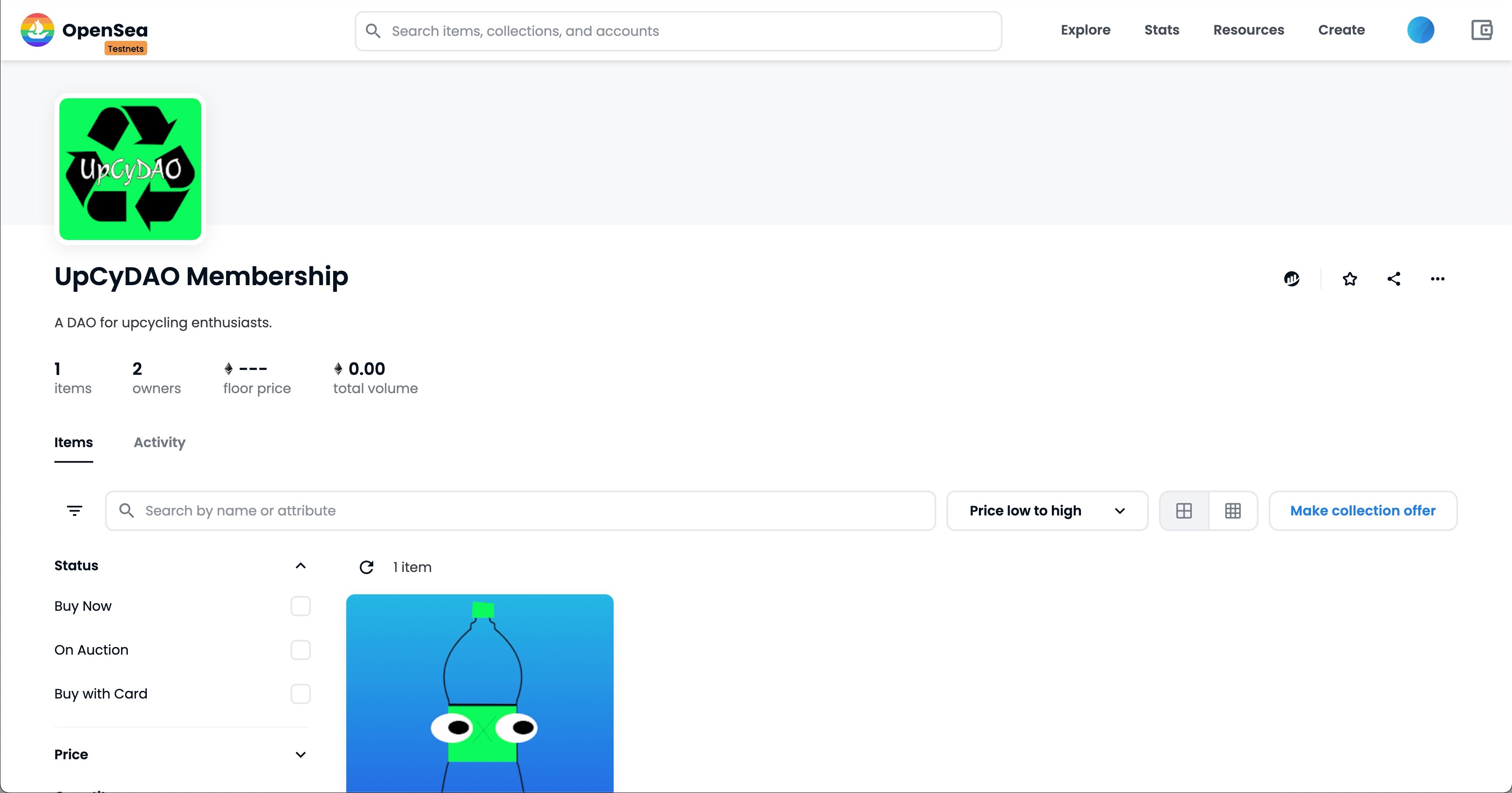Click the OpenSea logo icon
Screen dimensions: 1512x793
(38, 30)
